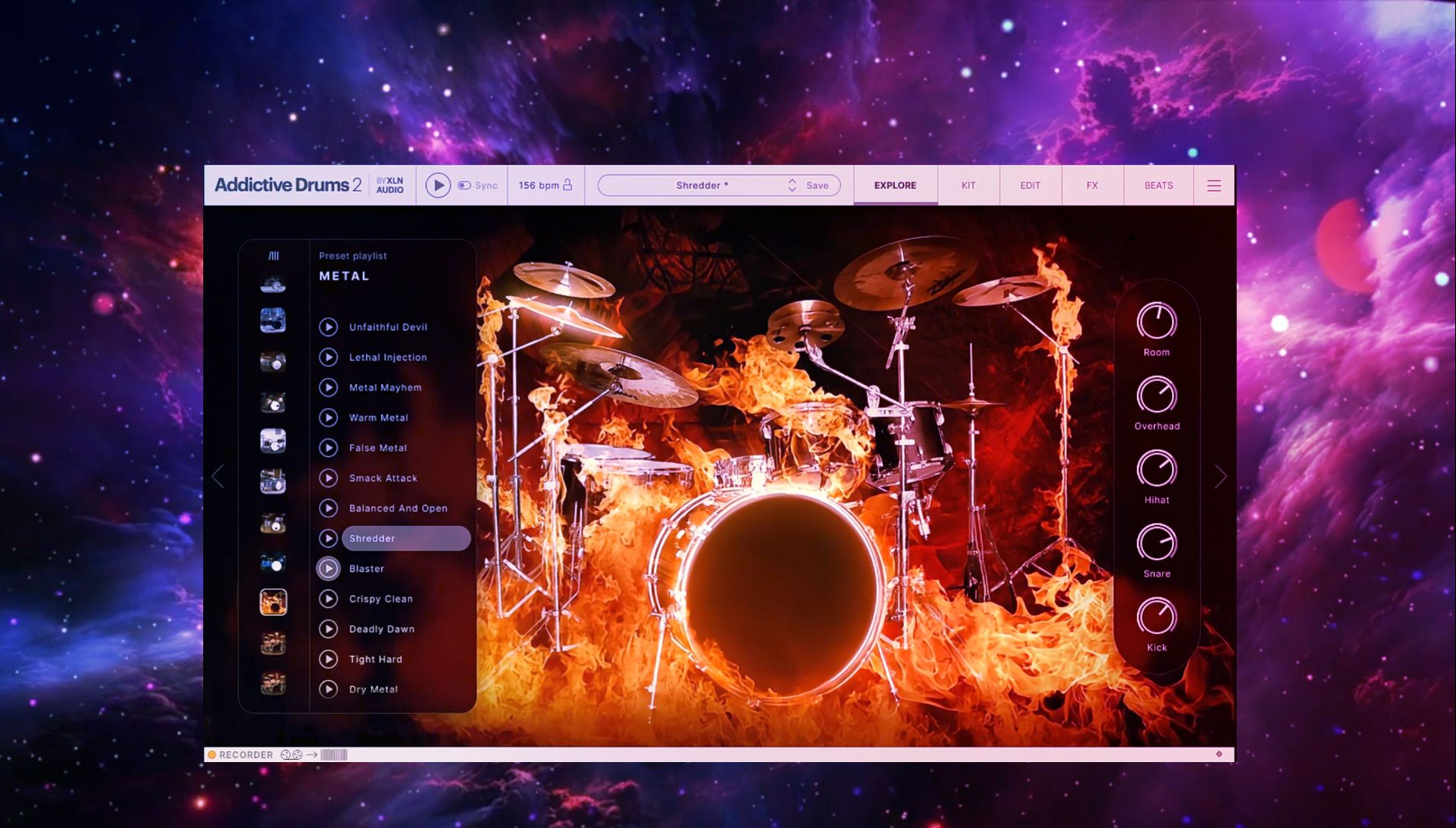Choose the Dry Metal preset

pos(373,689)
